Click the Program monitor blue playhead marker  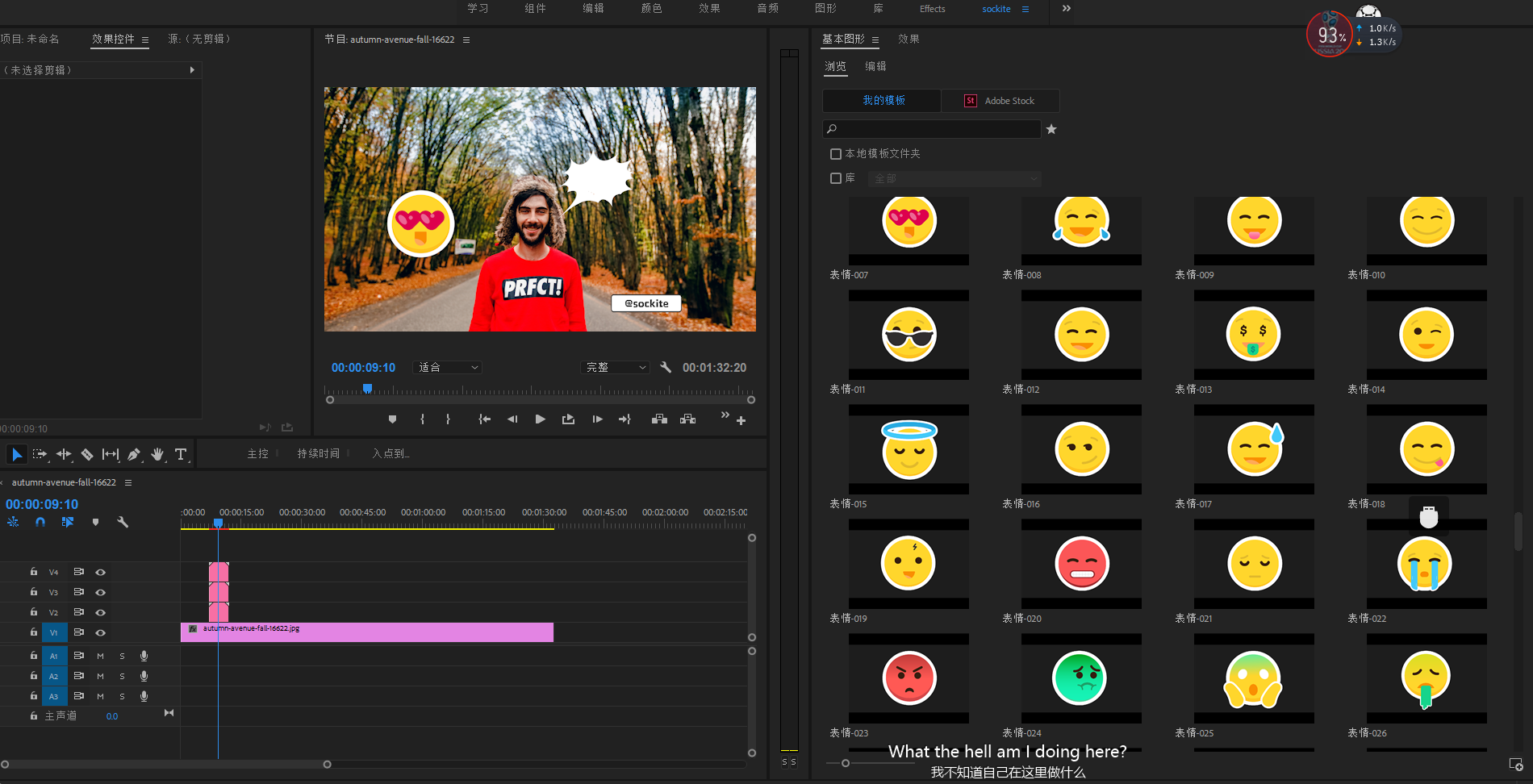pyautogui.click(x=367, y=389)
